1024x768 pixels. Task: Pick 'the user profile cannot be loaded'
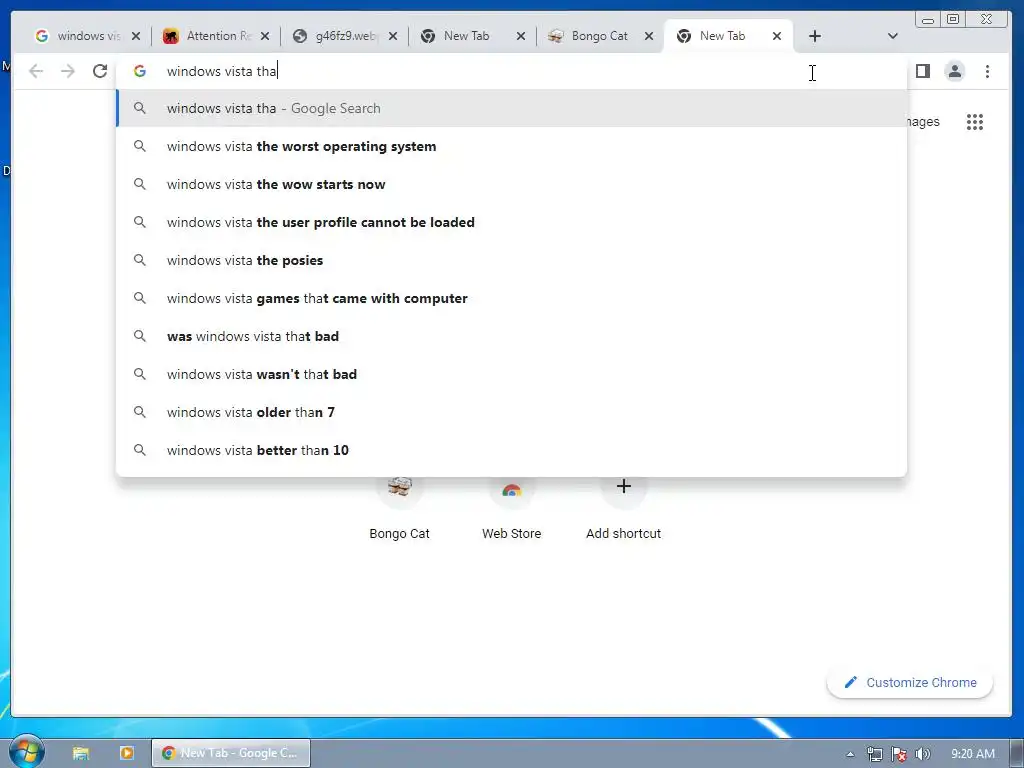coord(511,222)
